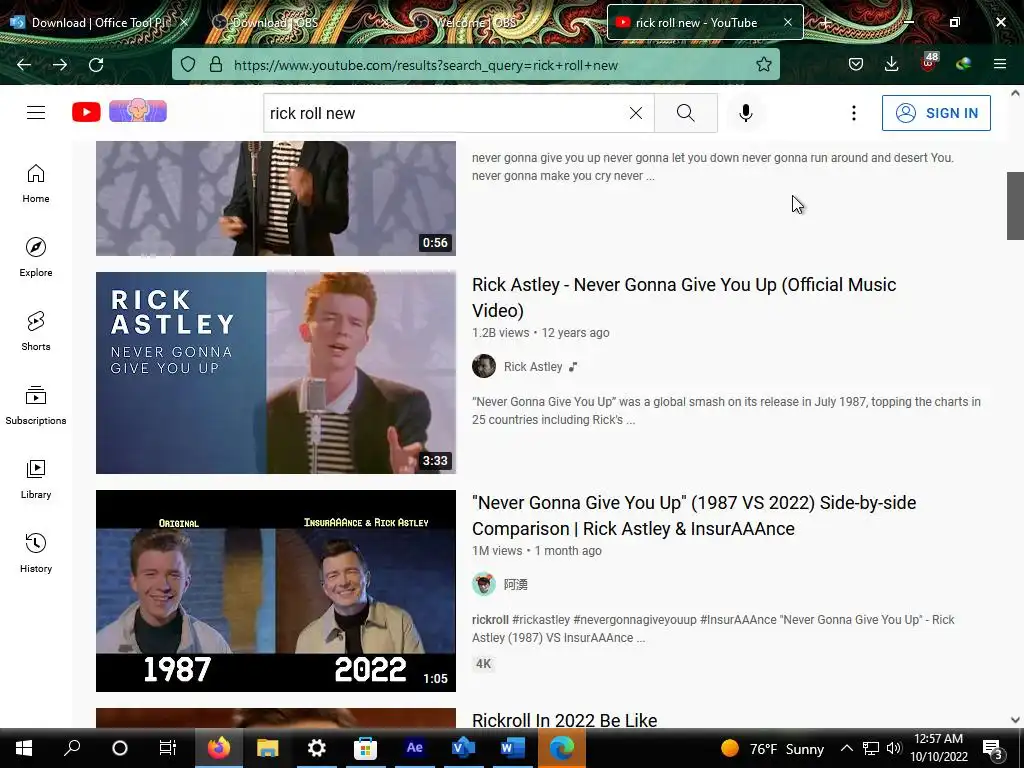
Task: View site security padlock info
Action: (x=216, y=65)
